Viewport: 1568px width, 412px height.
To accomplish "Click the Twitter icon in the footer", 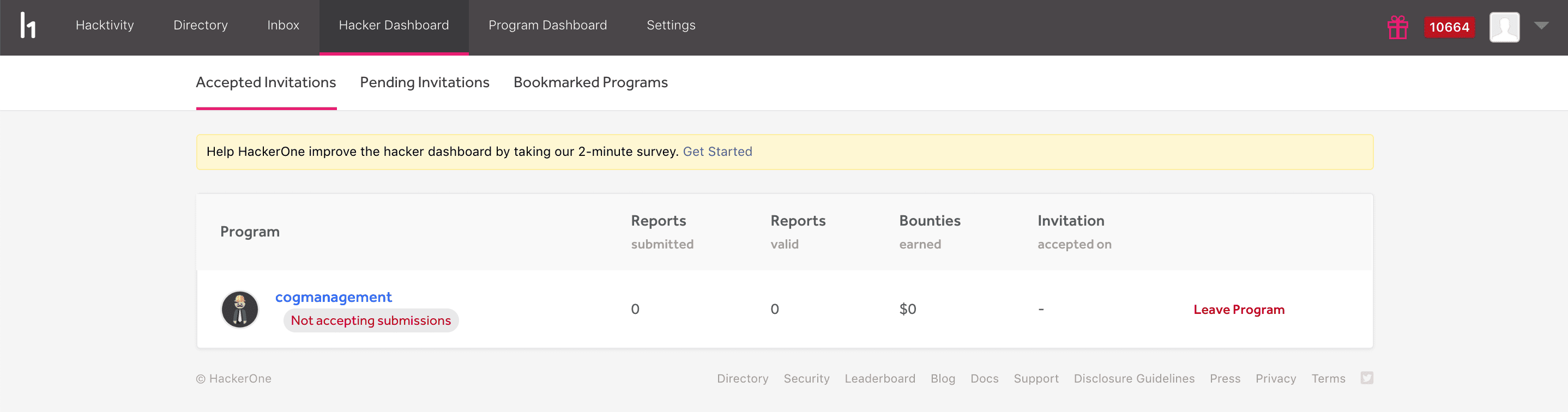I will point(1366,378).
